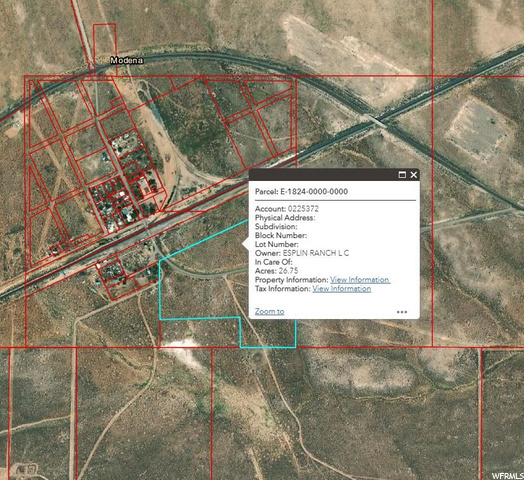Image resolution: width=524 pixels, height=480 pixels.
Task: Open Tax Information View Information link
Action: pos(342,288)
